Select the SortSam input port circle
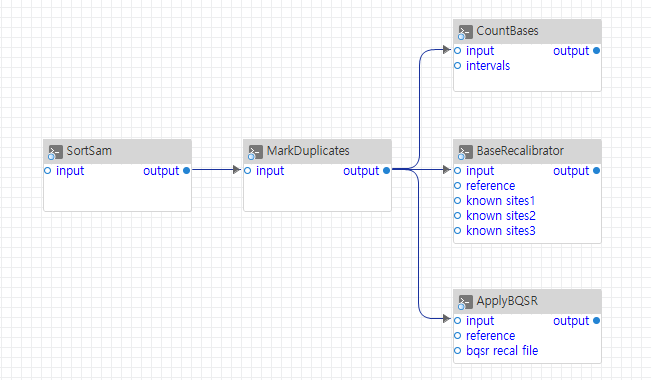651x380 pixels. pos(47,170)
